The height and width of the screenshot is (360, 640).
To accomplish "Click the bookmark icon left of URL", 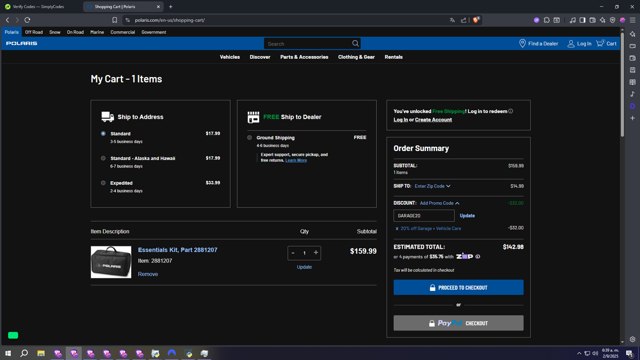I will click(x=114, y=20).
